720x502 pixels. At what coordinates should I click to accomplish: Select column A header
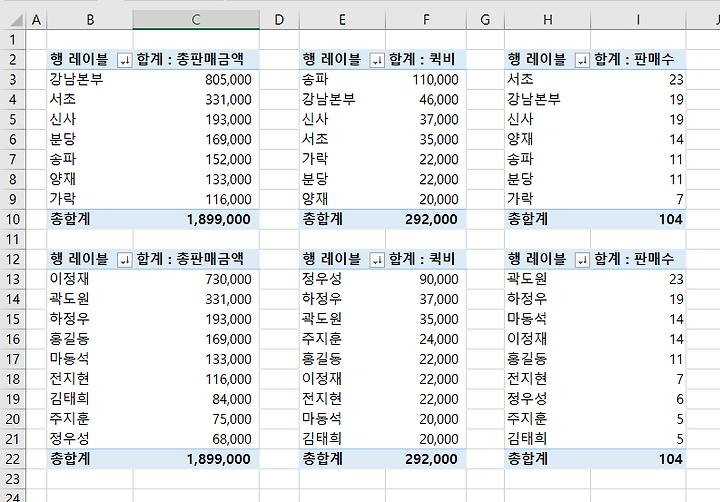(36, 20)
